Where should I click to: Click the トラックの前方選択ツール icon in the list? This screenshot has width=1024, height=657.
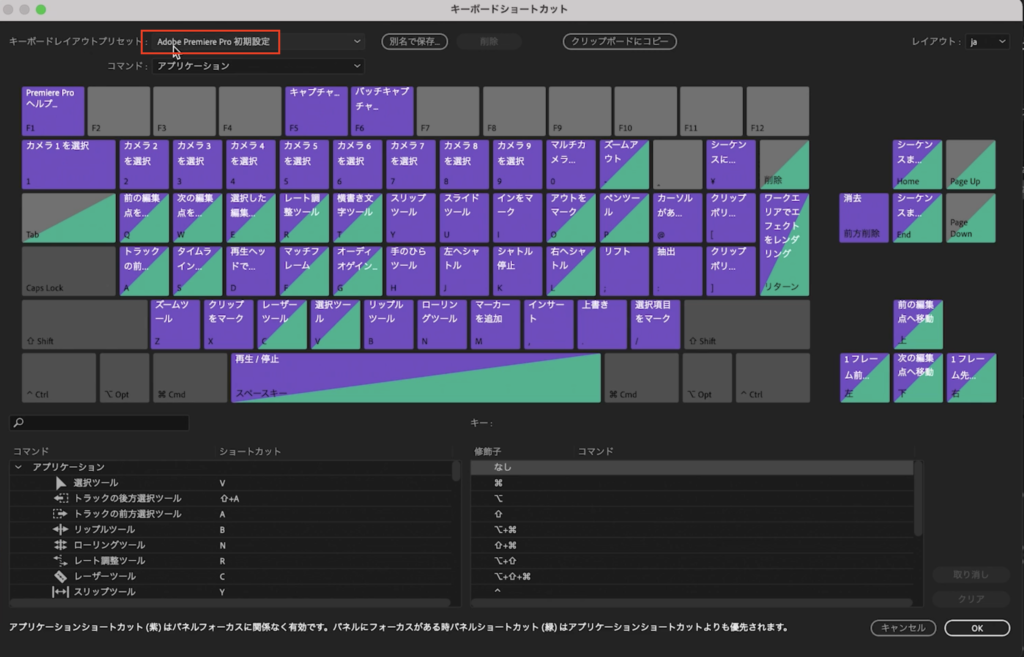(61, 514)
